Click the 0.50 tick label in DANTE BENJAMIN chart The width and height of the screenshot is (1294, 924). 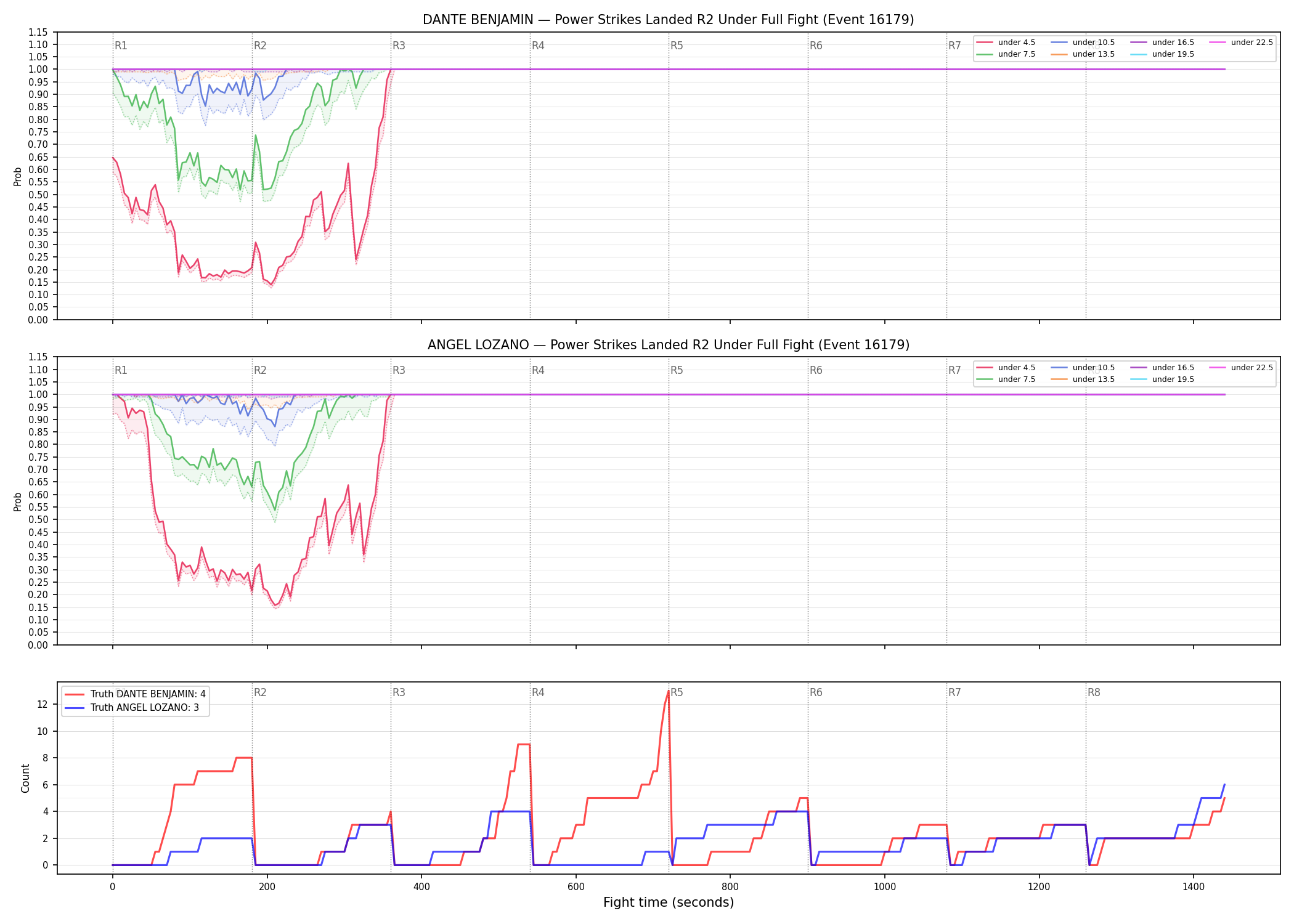(38, 195)
